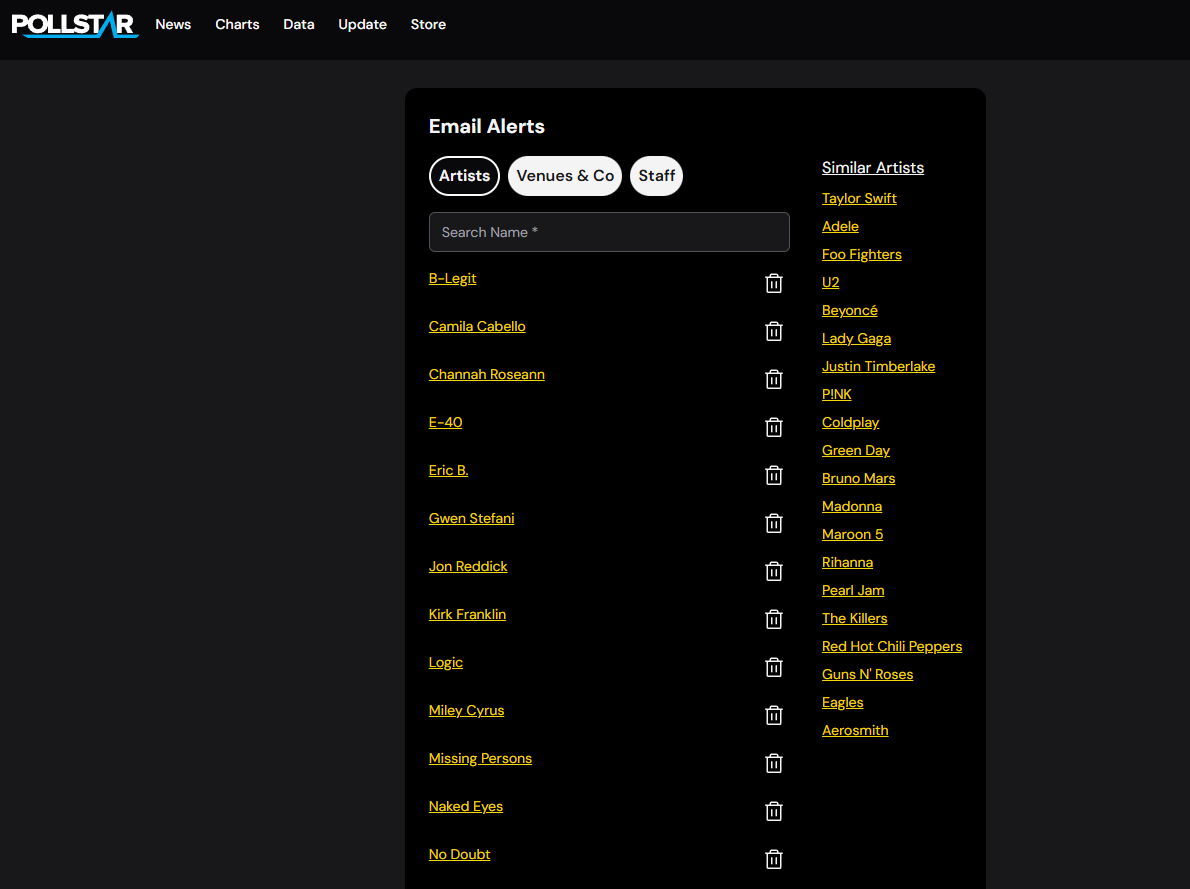Follow the Lady Gaga link
This screenshot has width=1190, height=889.
click(x=856, y=339)
